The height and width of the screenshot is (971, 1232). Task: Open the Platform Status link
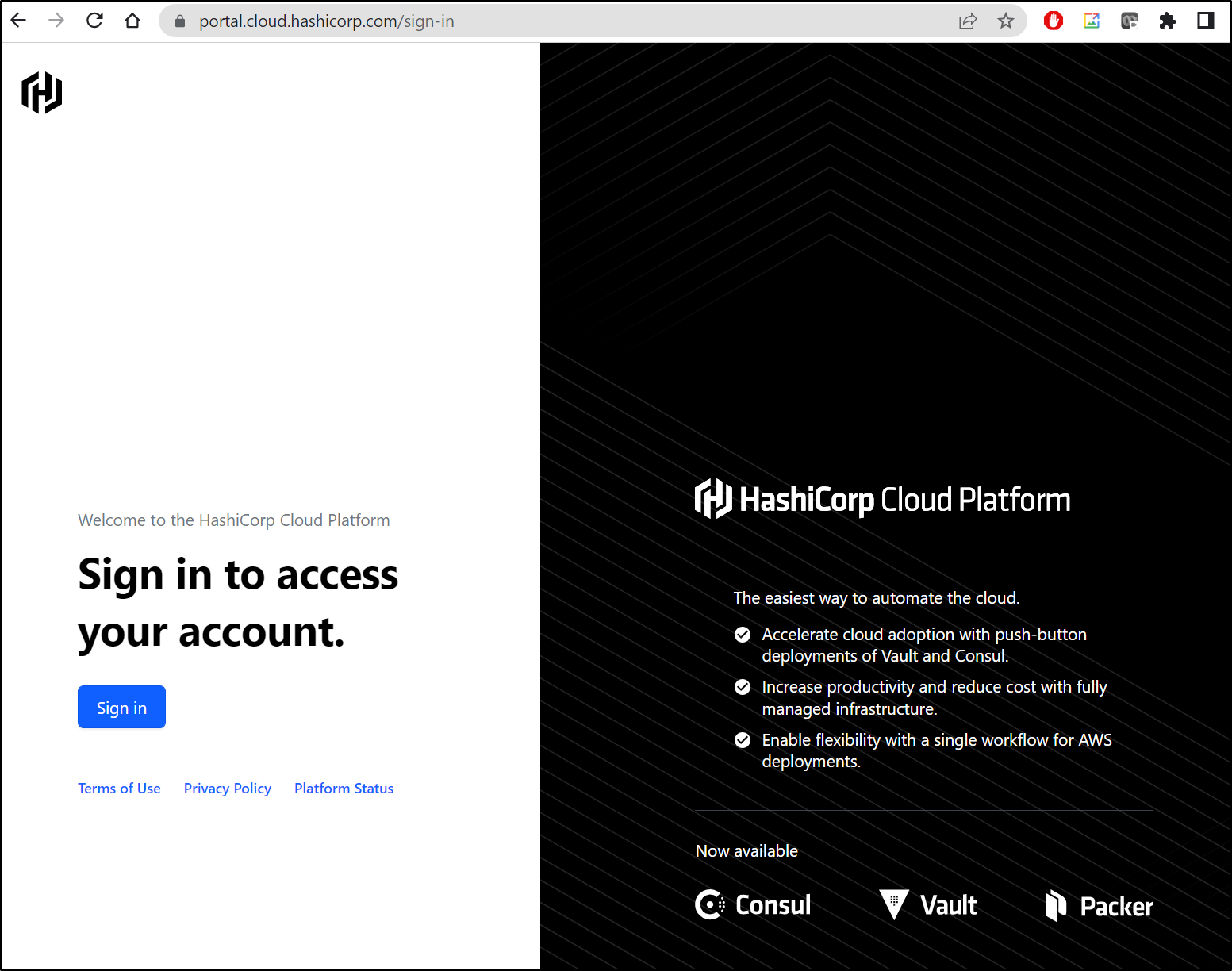point(344,789)
